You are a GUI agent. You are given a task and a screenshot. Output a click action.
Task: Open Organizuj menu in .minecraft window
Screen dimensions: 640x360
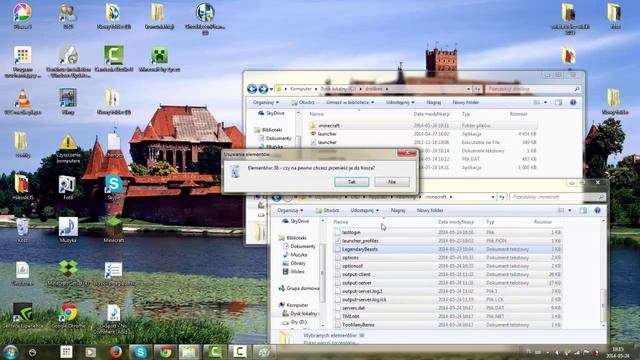click(290, 211)
